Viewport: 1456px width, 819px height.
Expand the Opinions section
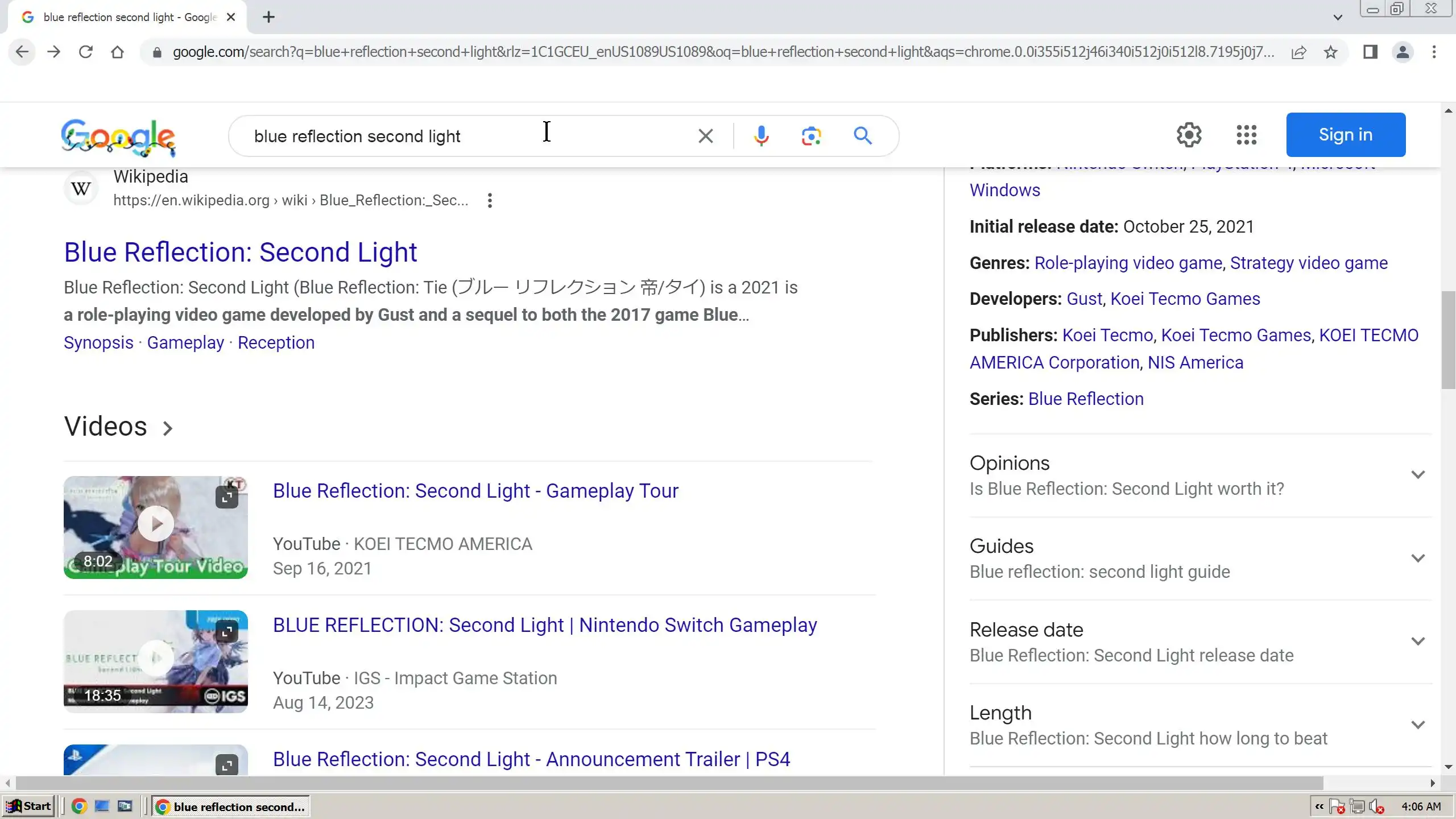coord(1417,475)
